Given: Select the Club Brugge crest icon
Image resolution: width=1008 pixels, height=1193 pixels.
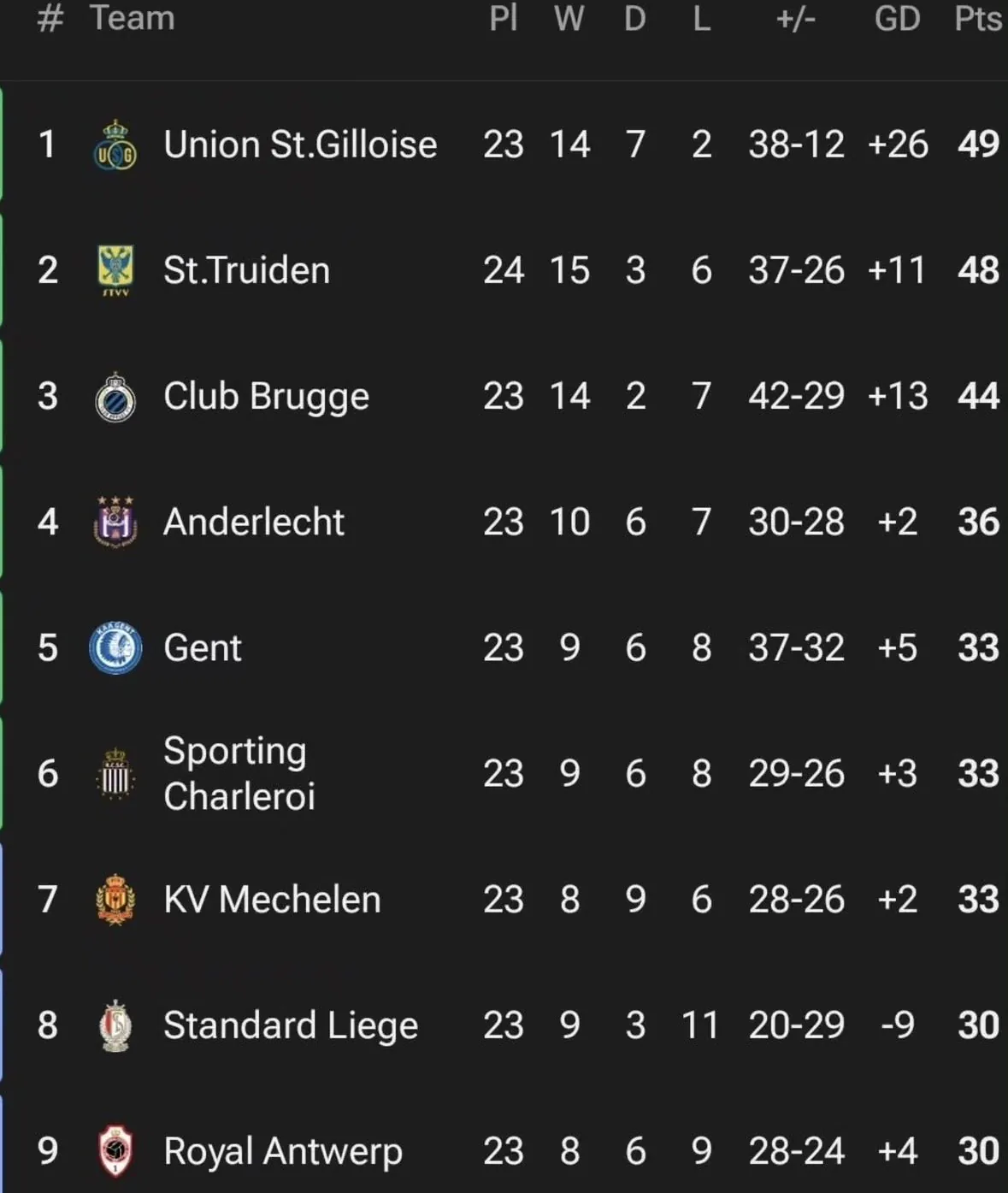Looking at the screenshot, I should coord(115,397).
